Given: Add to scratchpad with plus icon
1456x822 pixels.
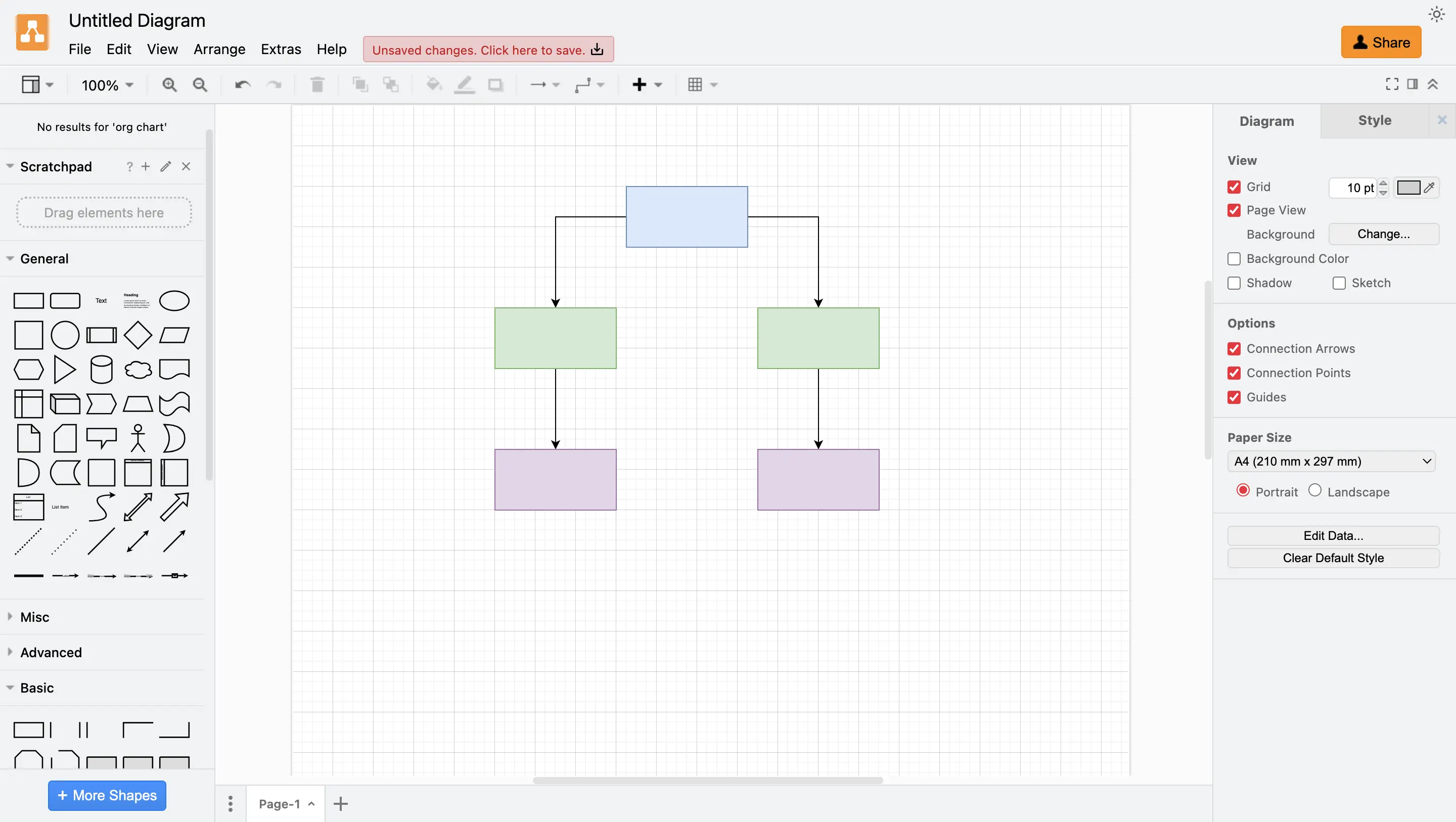Looking at the screenshot, I should coord(145,166).
